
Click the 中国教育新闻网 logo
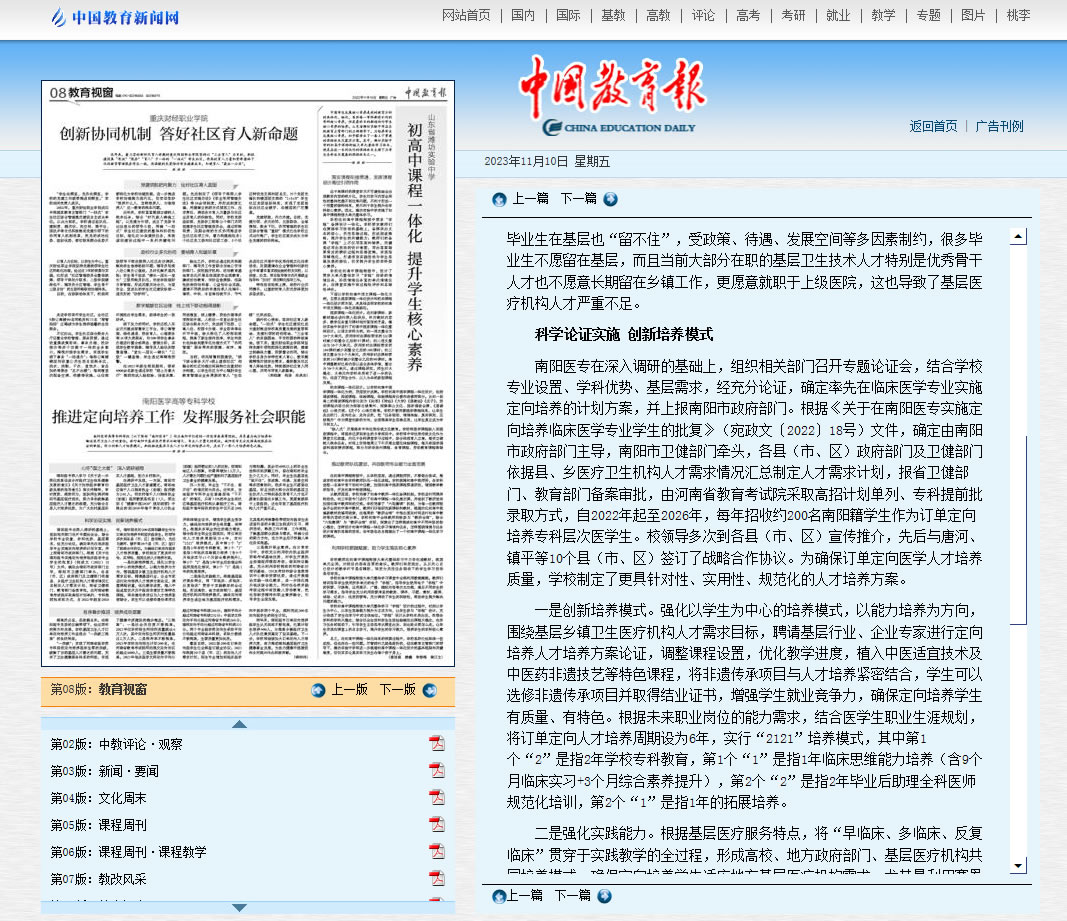click(x=115, y=17)
